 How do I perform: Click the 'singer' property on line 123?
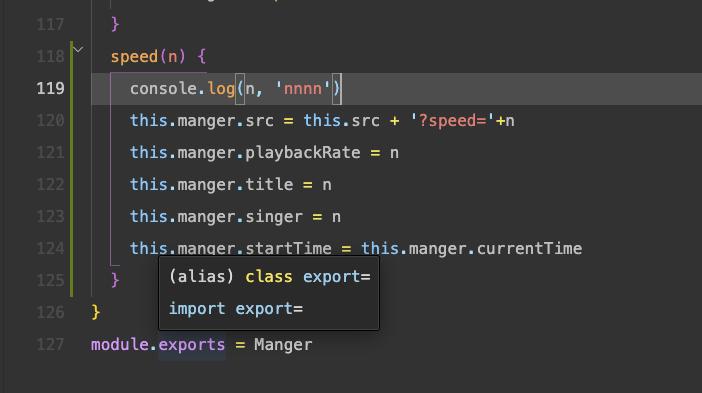(274, 217)
